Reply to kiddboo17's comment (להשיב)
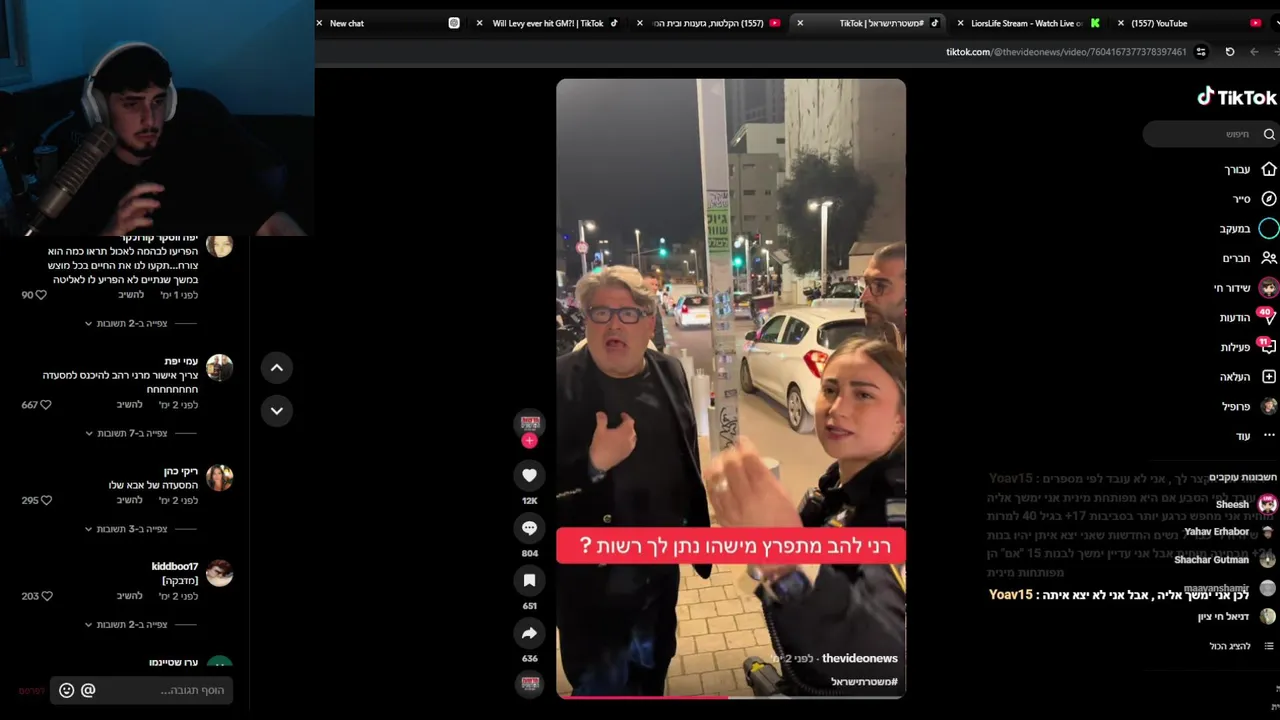 pyautogui.click(x=130, y=596)
